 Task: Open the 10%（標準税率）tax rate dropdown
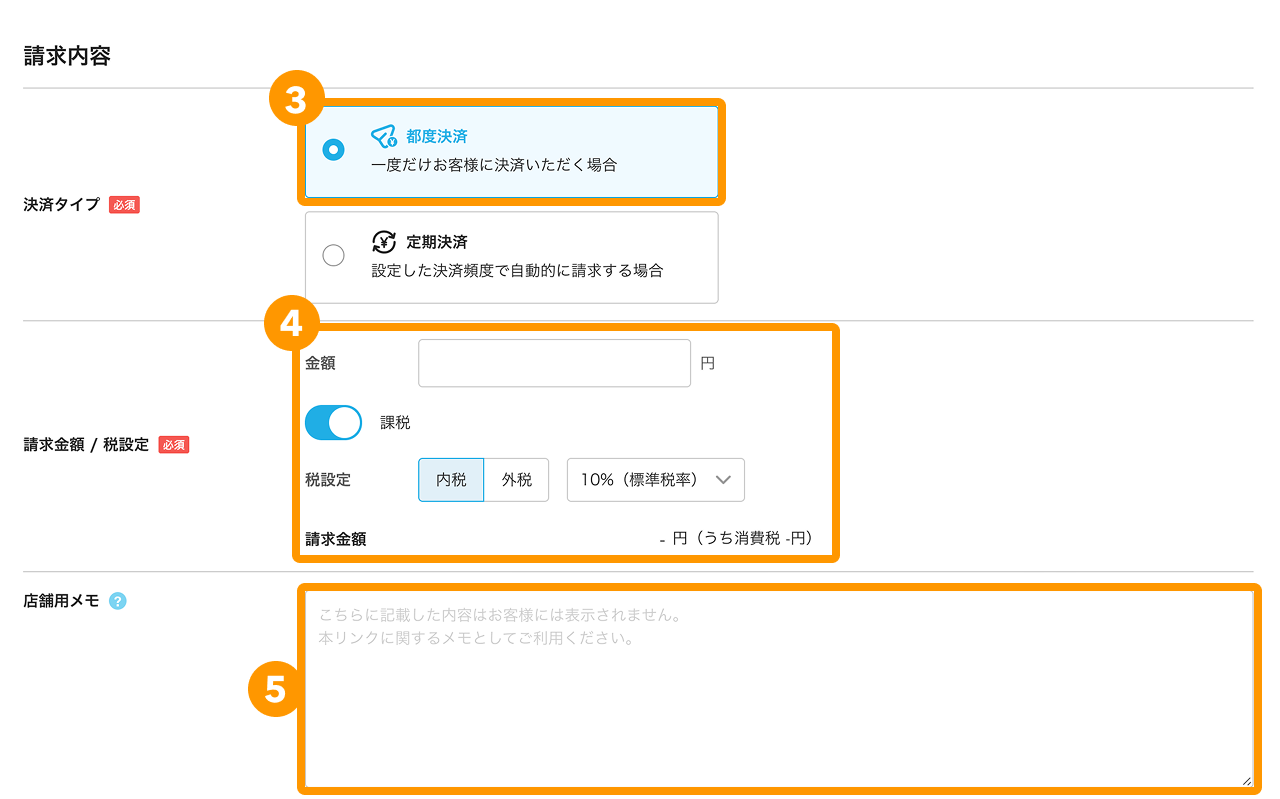[655, 480]
